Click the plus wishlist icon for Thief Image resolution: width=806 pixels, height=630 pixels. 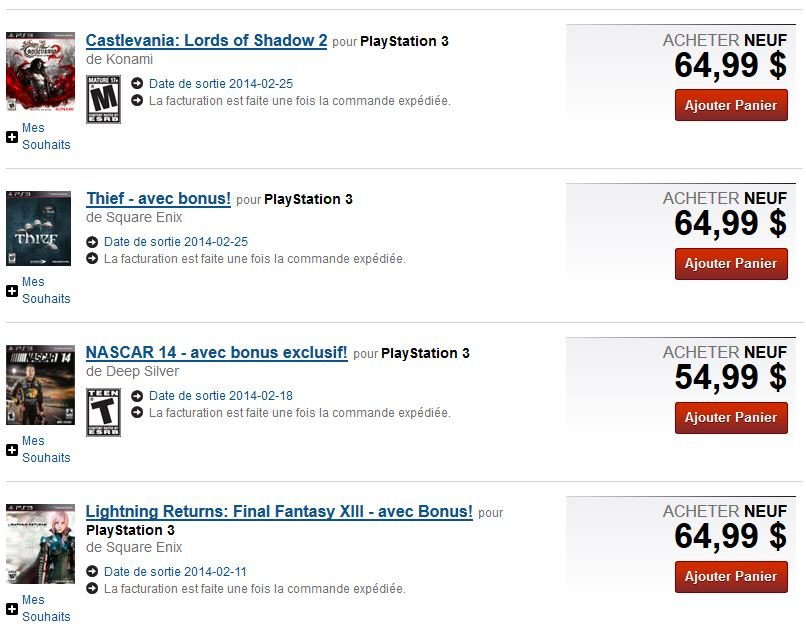pos(12,291)
